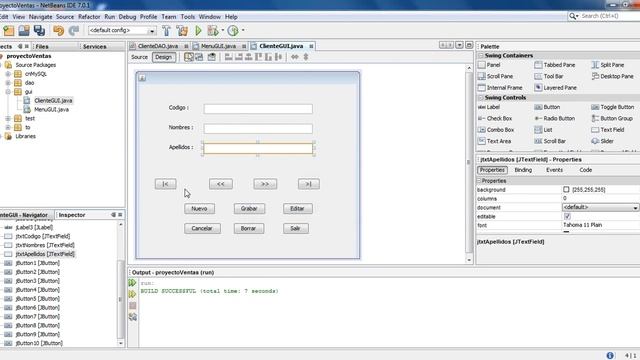Click the Nuevo button in form
The image size is (640, 360).
click(199, 209)
